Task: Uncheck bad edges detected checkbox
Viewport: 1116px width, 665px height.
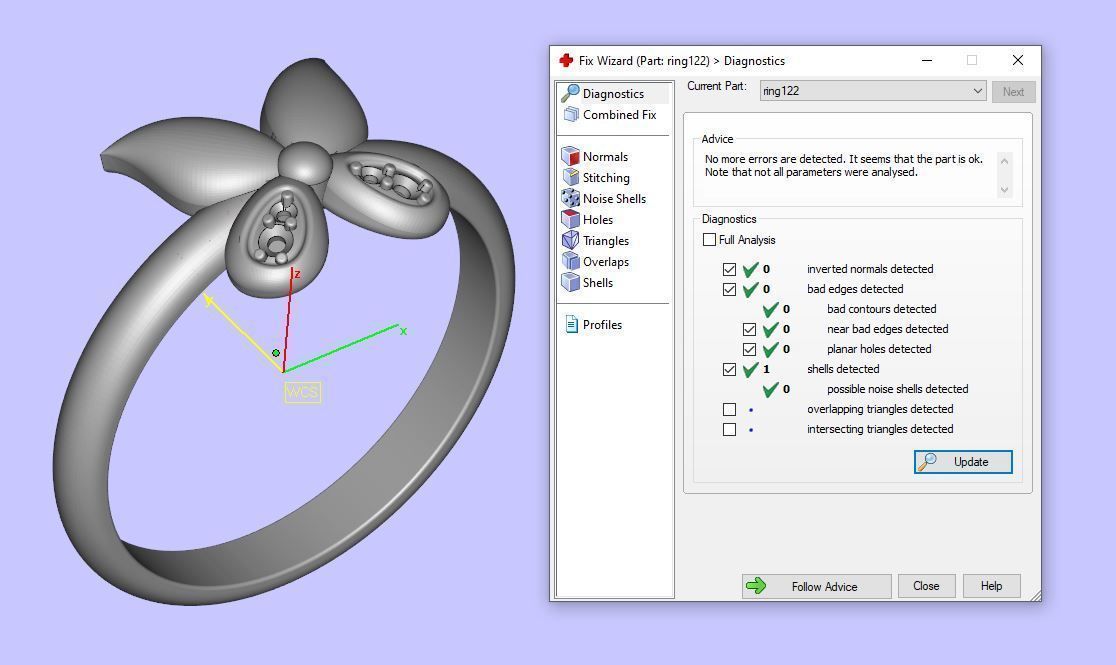Action: [x=729, y=289]
